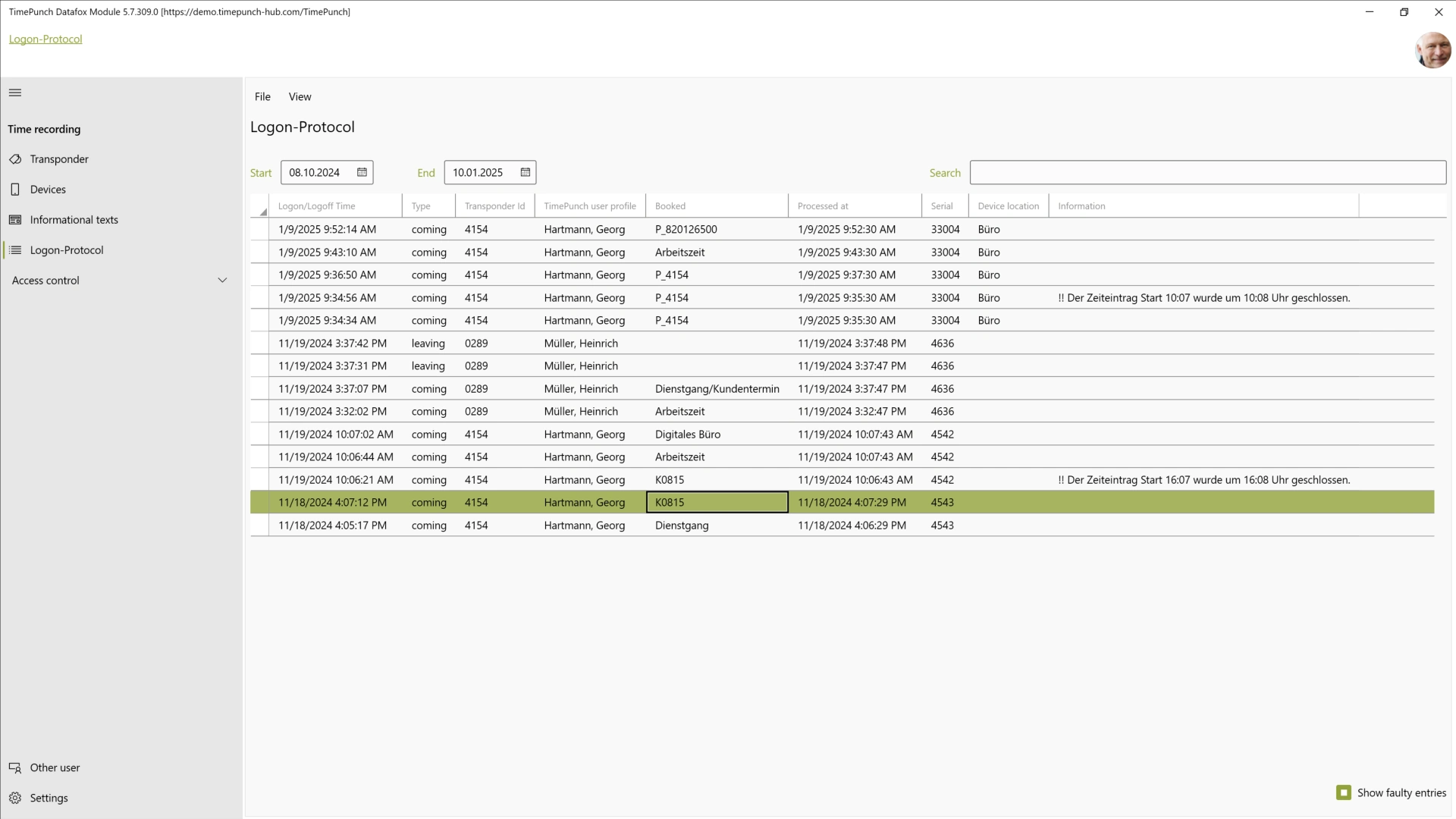Screen dimensions: 1456x819
Task: Click the Devices icon in sidebar
Action: tap(14, 189)
